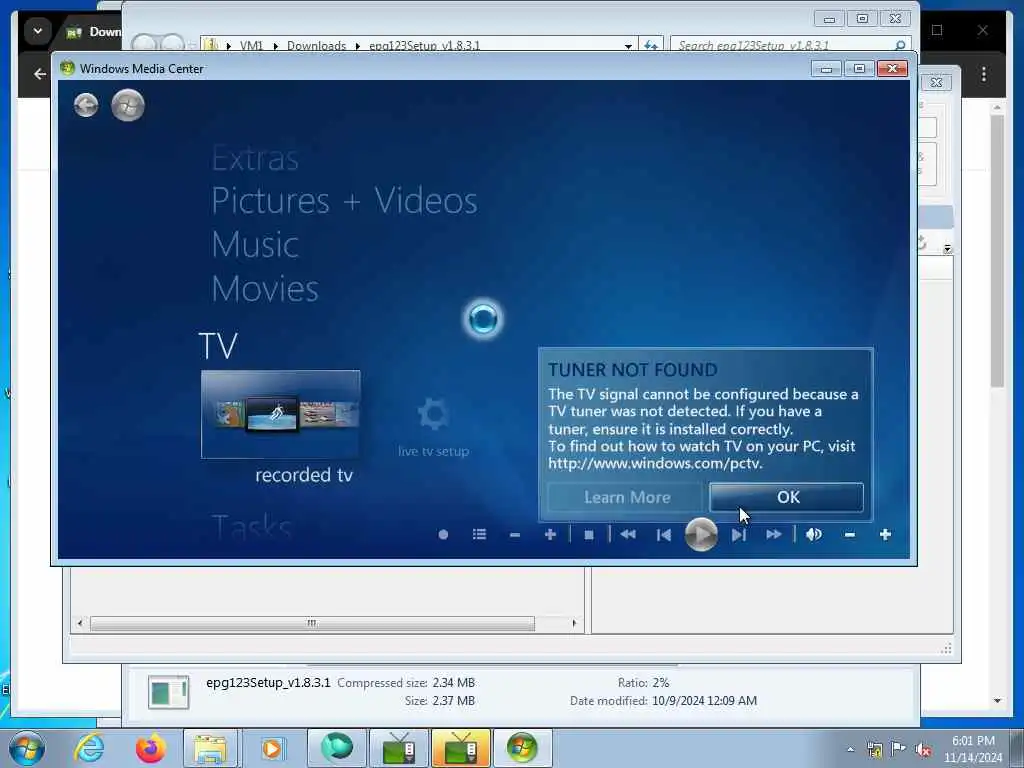This screenshot has width=1024, height=768.
Task: Go back using the Media Center back arrow
Action: [86, 105]
